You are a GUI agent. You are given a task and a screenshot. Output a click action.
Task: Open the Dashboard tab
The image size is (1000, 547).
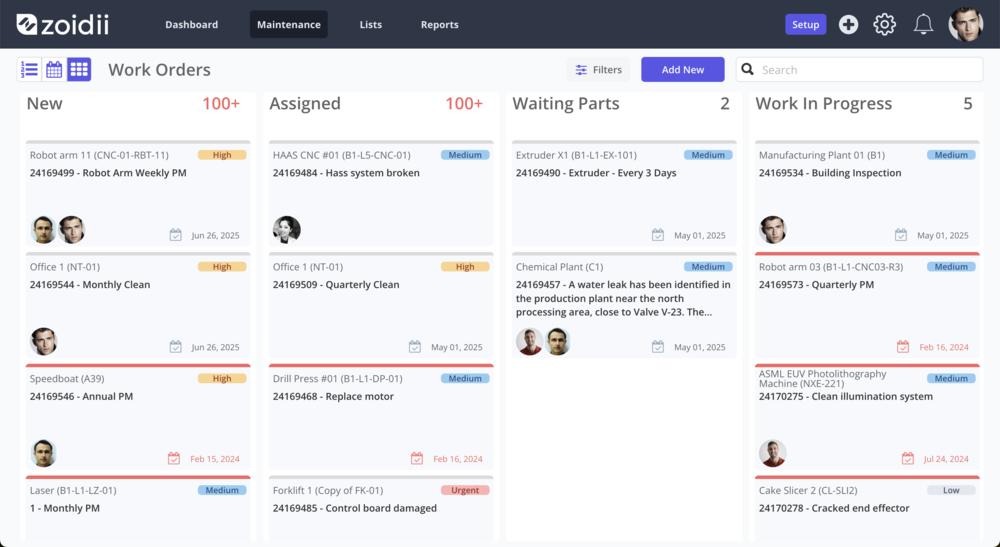pos(191,24)
